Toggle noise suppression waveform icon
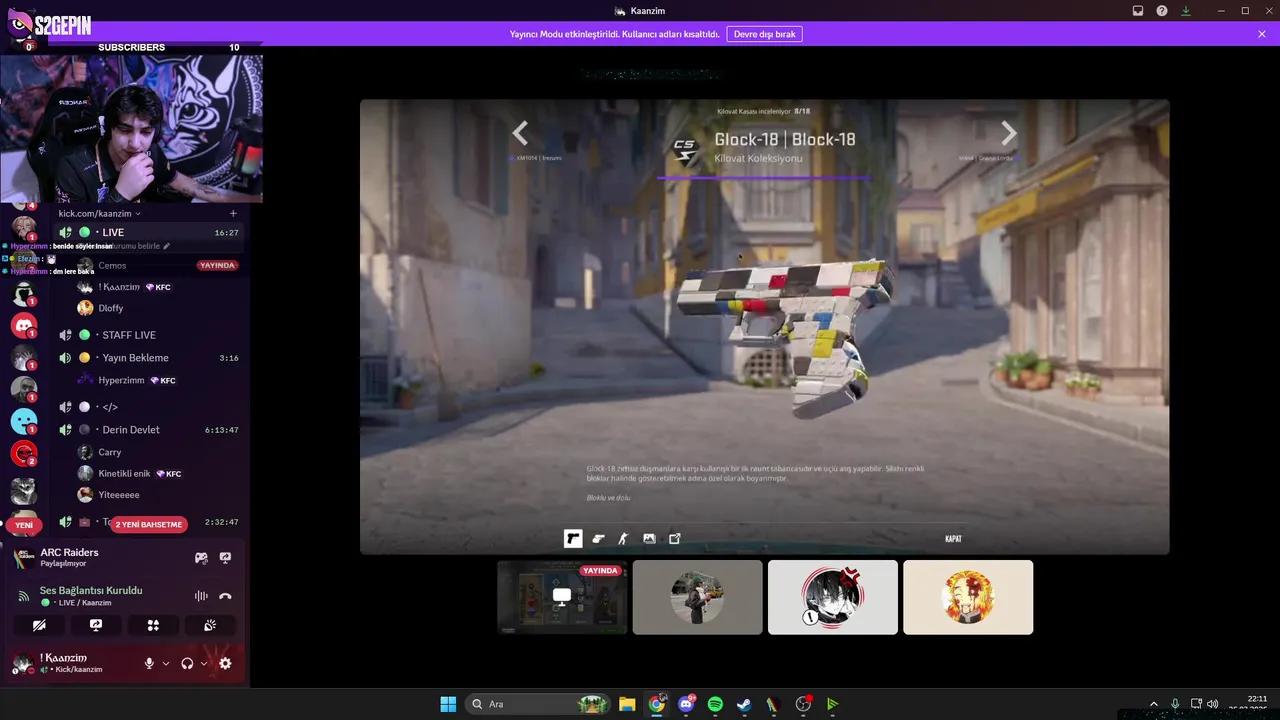The image size is (1280, 720). [x=201, y=596]
